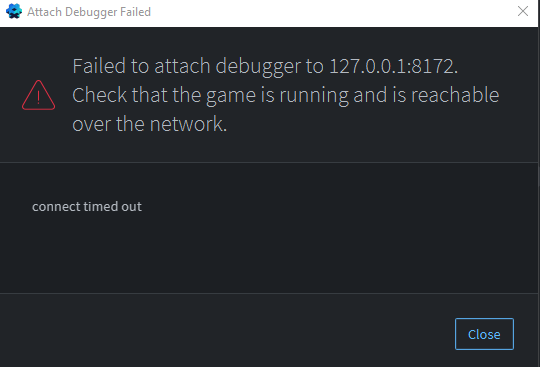Viewport: 540px width, 367px height.
Task: Select the 127.0.0.1:8172 address text
Action: [394, 66]
